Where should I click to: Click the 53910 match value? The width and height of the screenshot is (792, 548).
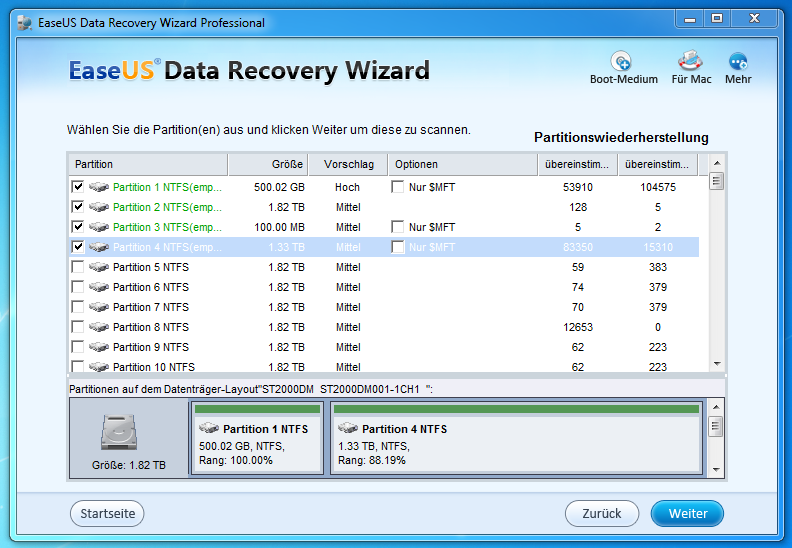578,187
